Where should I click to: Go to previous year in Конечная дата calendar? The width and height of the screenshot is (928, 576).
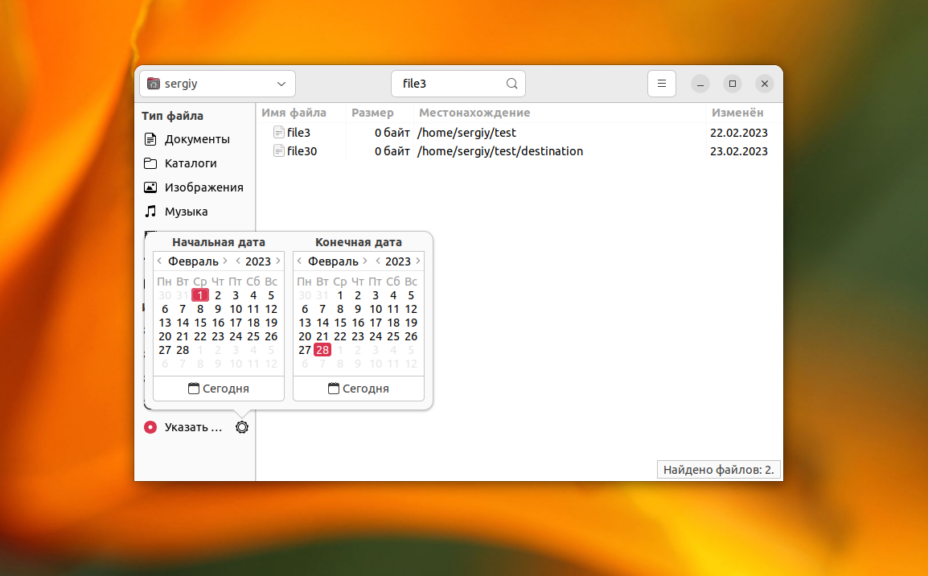click(x=378, y=261)
